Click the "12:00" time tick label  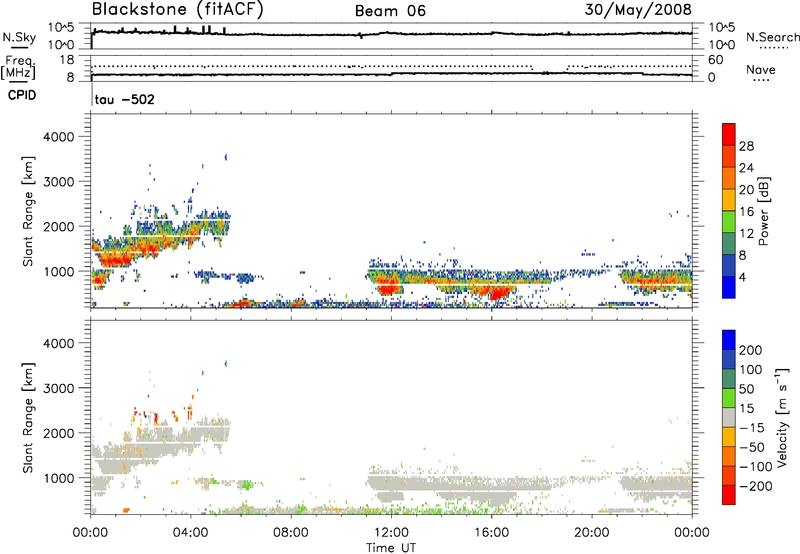click(x=391, y=533)
